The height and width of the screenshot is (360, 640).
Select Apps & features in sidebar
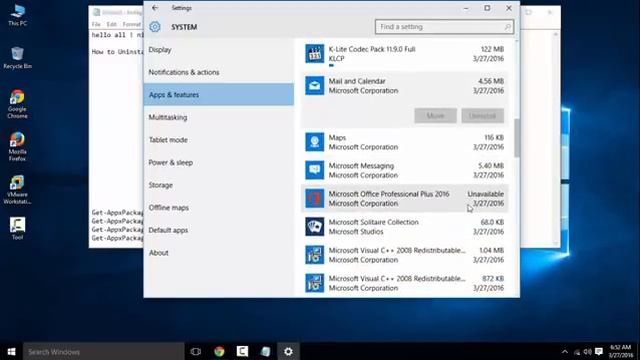pos(219,95)
